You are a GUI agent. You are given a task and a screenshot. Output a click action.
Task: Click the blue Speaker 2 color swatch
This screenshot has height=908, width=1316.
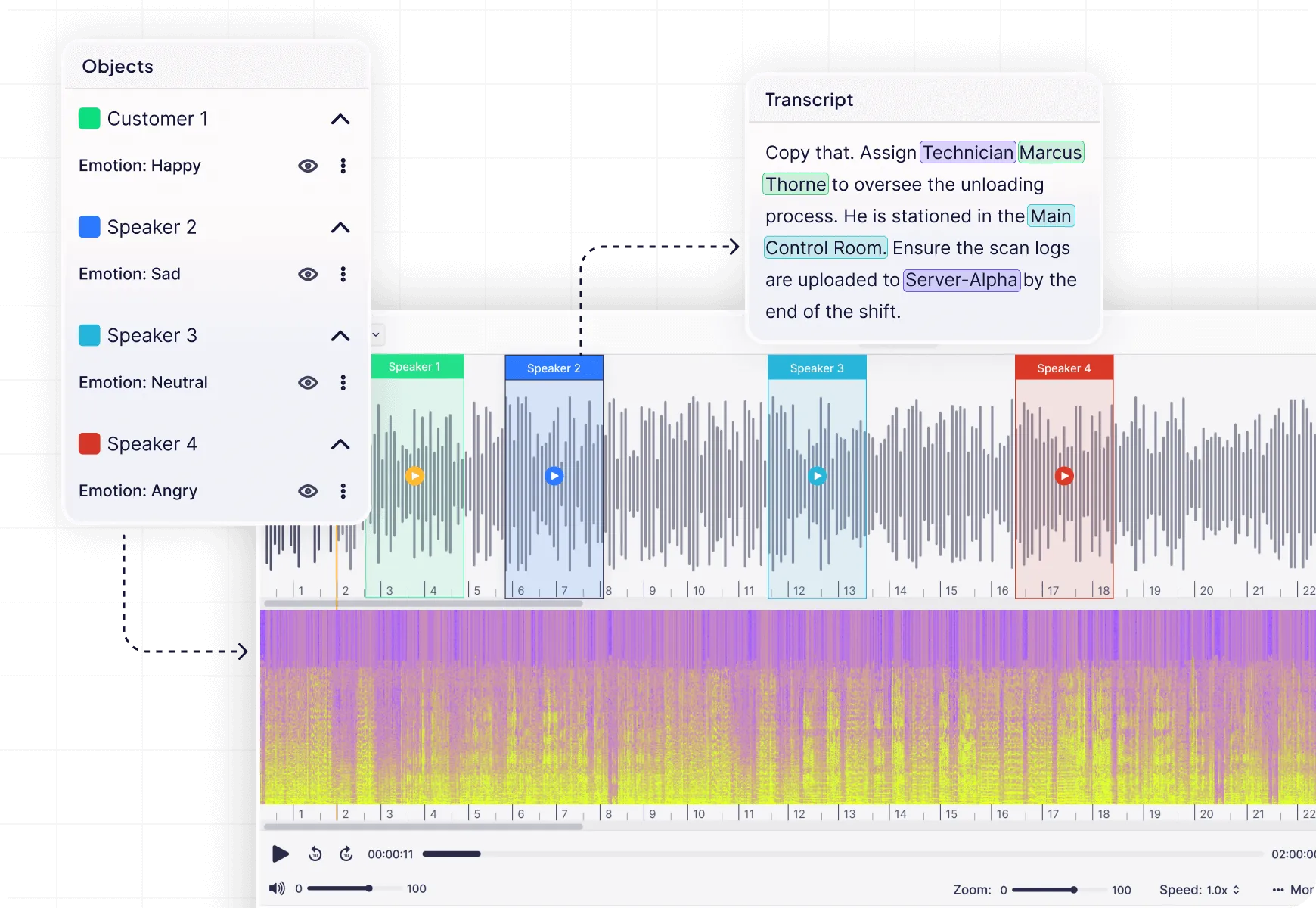89,227
